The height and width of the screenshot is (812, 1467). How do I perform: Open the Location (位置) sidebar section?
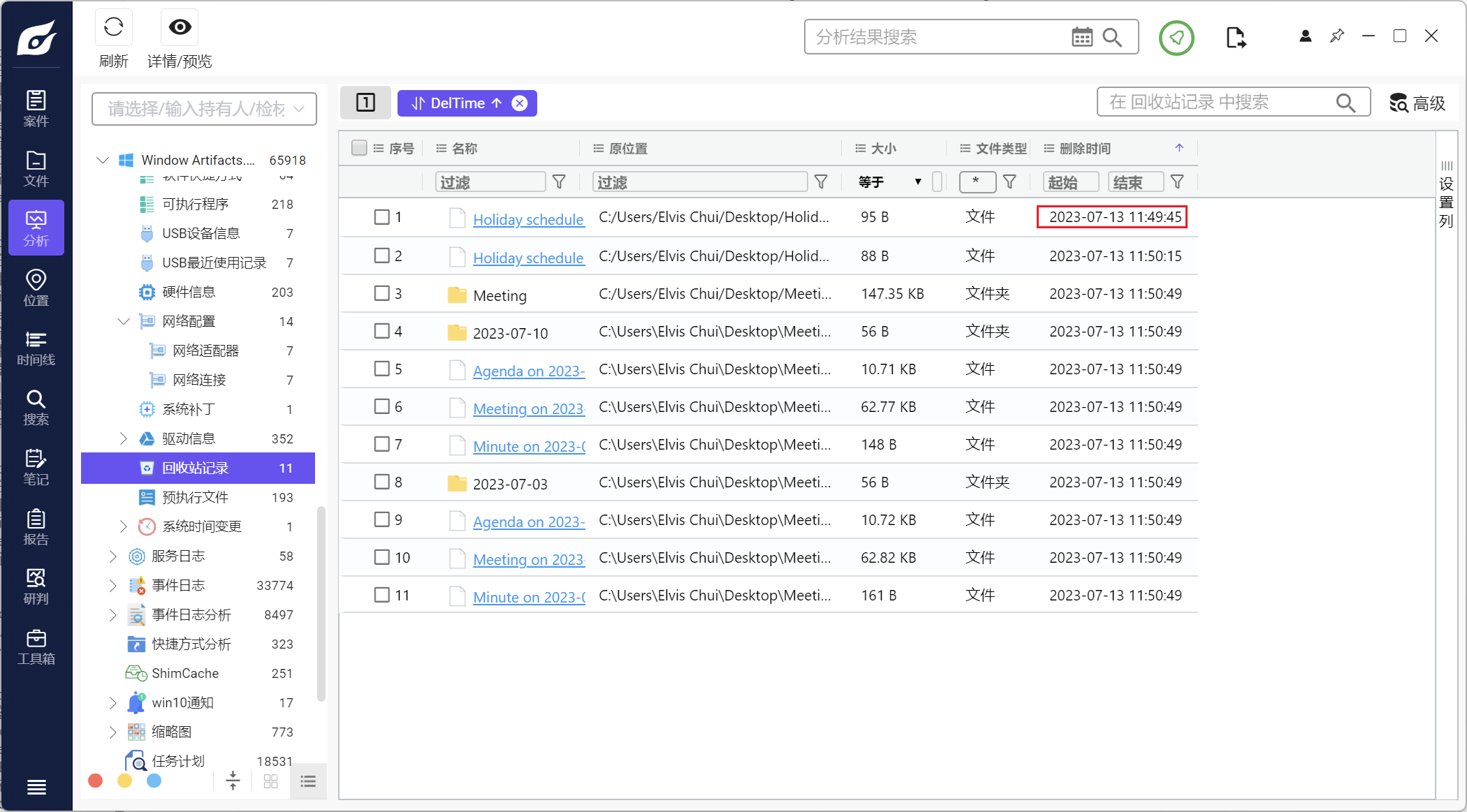tap(36, 288)
